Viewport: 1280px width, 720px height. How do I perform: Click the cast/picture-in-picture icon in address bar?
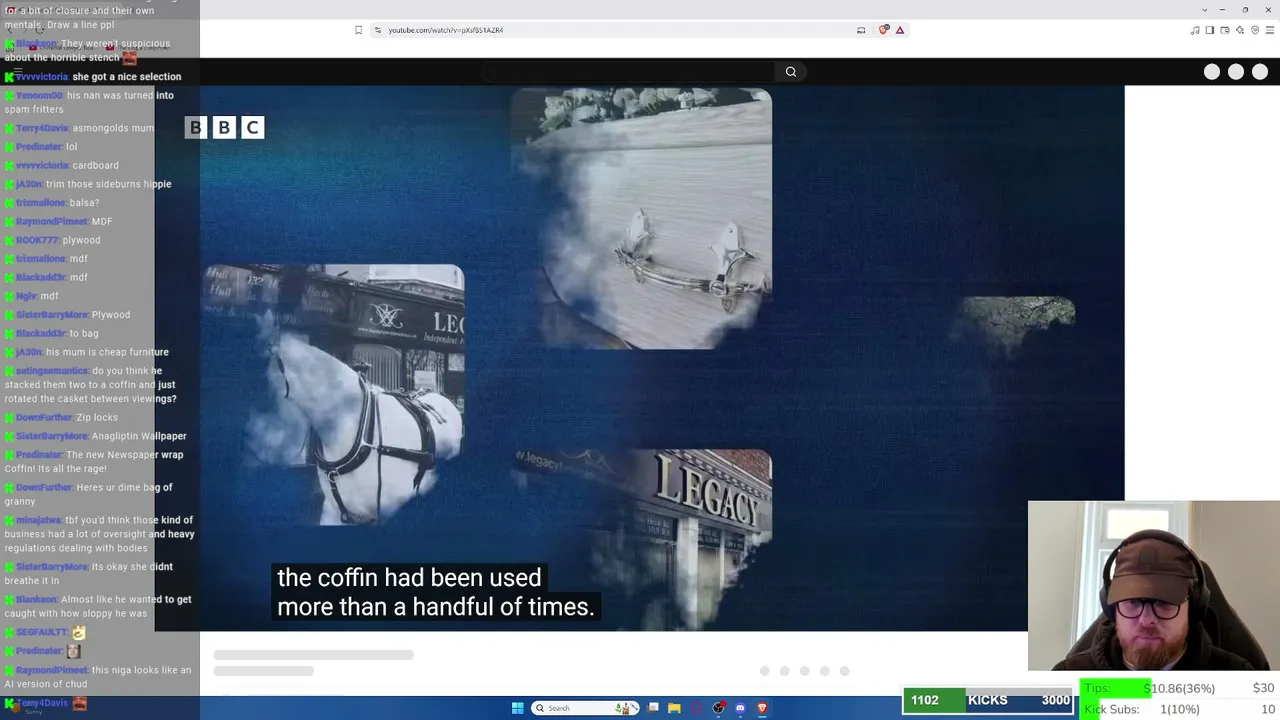tap(861, 30)
